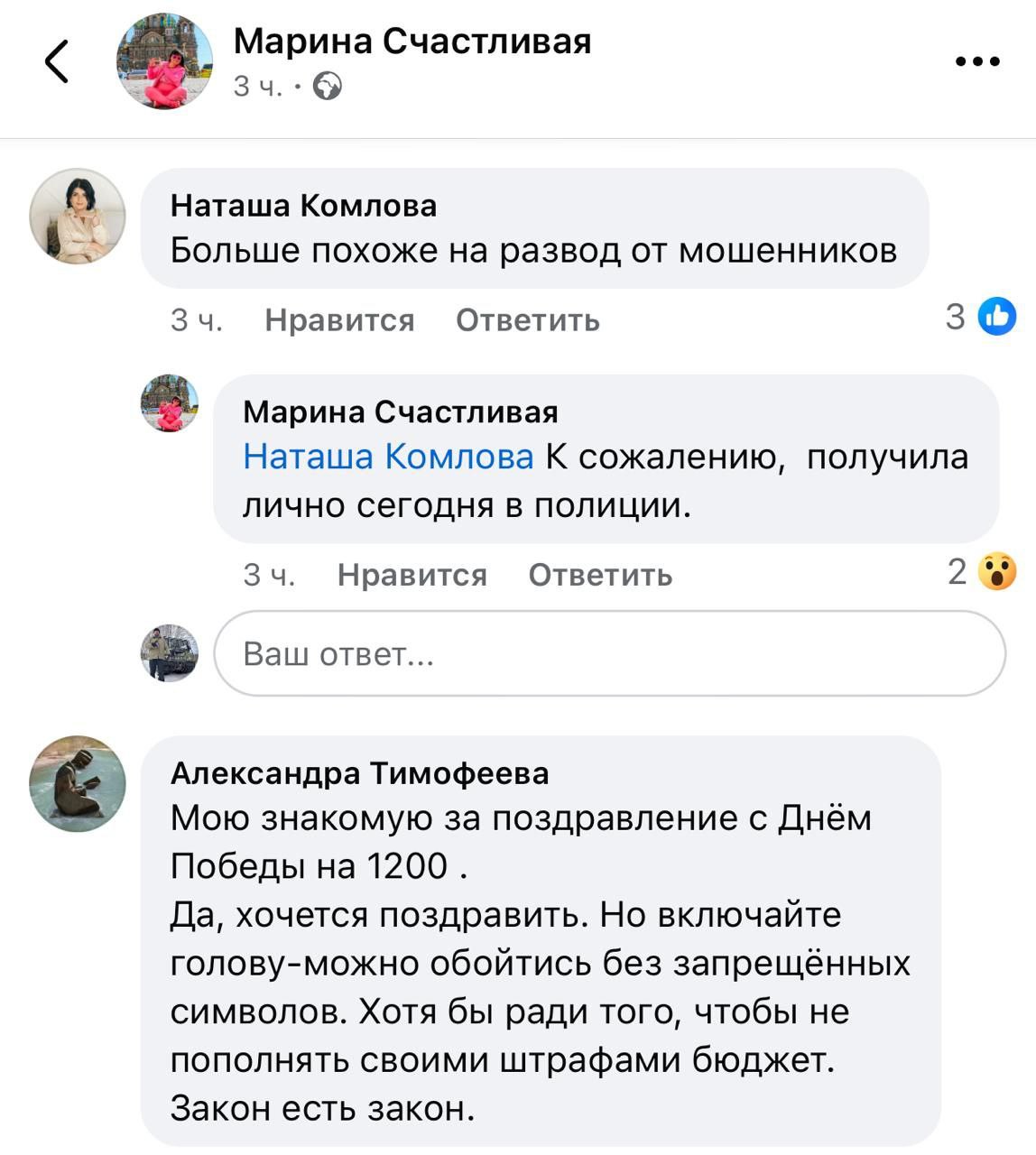Click the commenter name 'Александра Тимофеева'

(359, 773)
